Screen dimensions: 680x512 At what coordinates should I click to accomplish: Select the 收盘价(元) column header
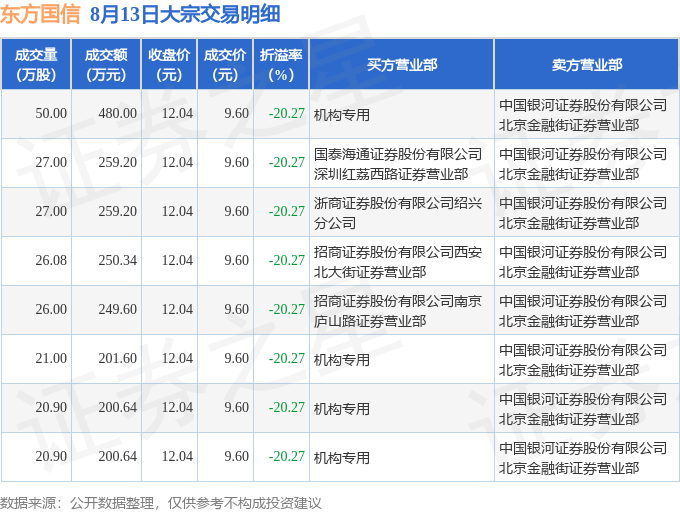(x=169, y=64)
